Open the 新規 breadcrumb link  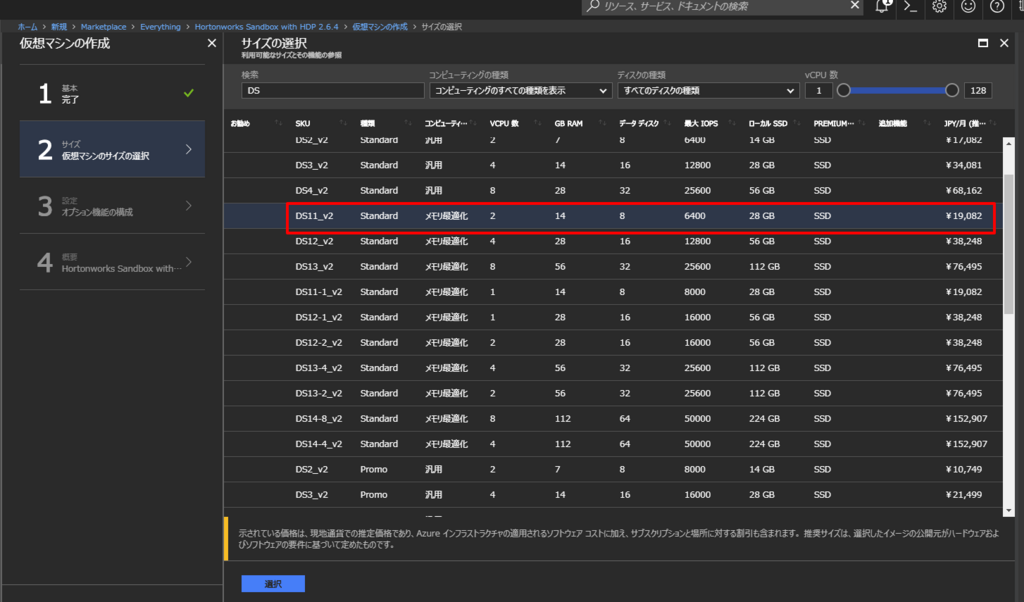[x=59, y=27]
